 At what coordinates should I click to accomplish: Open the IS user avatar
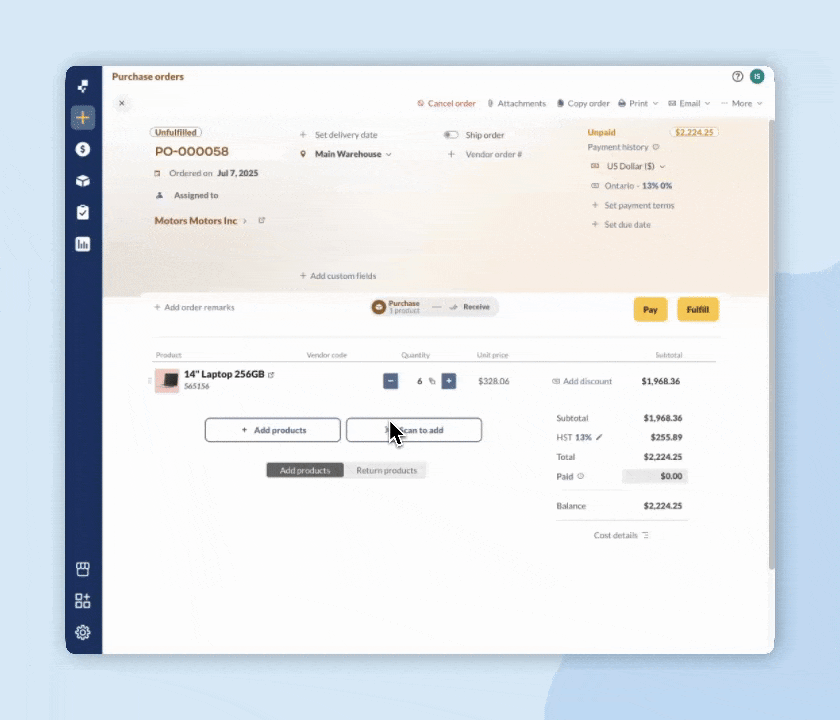pyautogui.click(x=757, y=77)
